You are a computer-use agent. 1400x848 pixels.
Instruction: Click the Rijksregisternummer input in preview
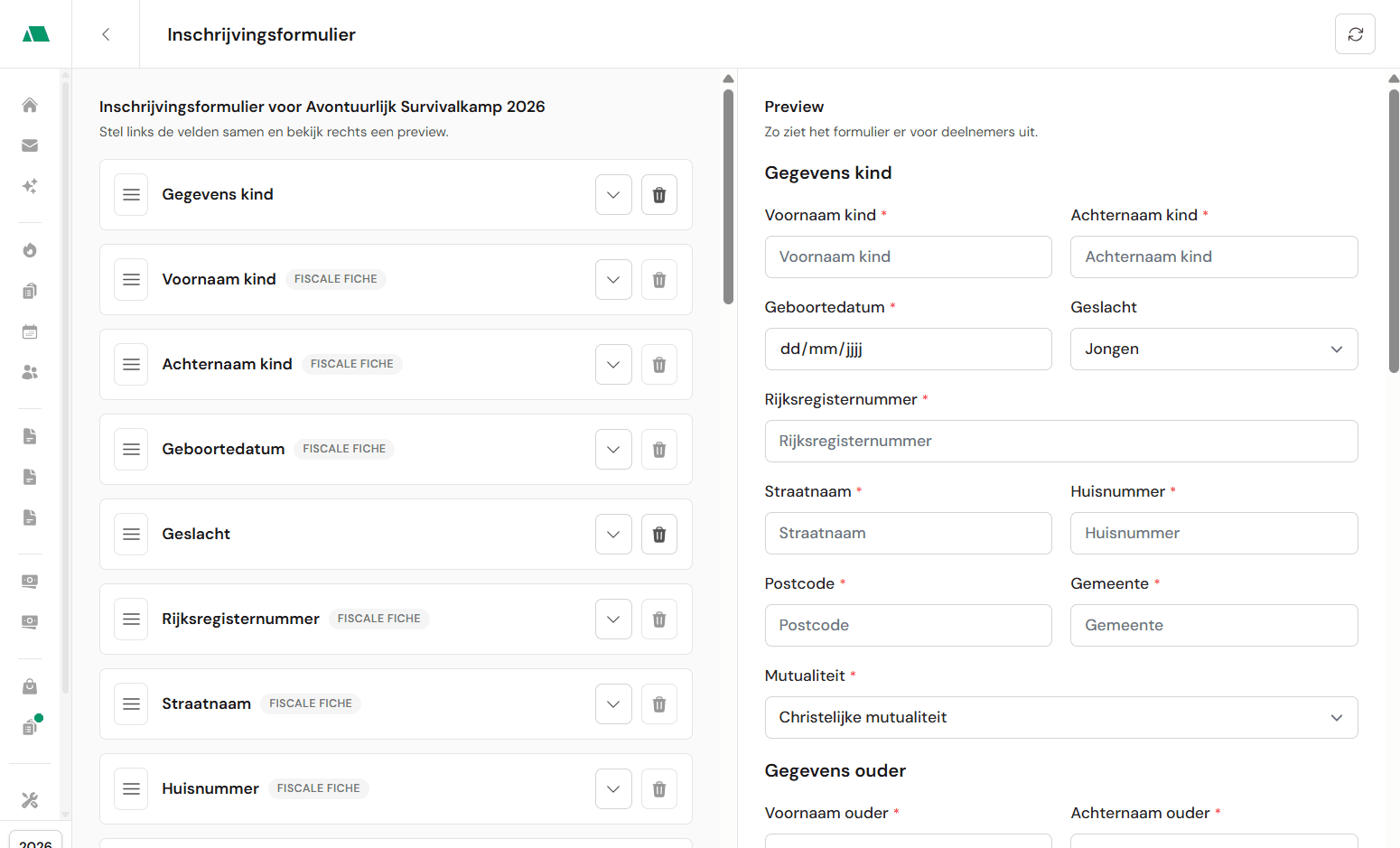[x=1061, y=442]
